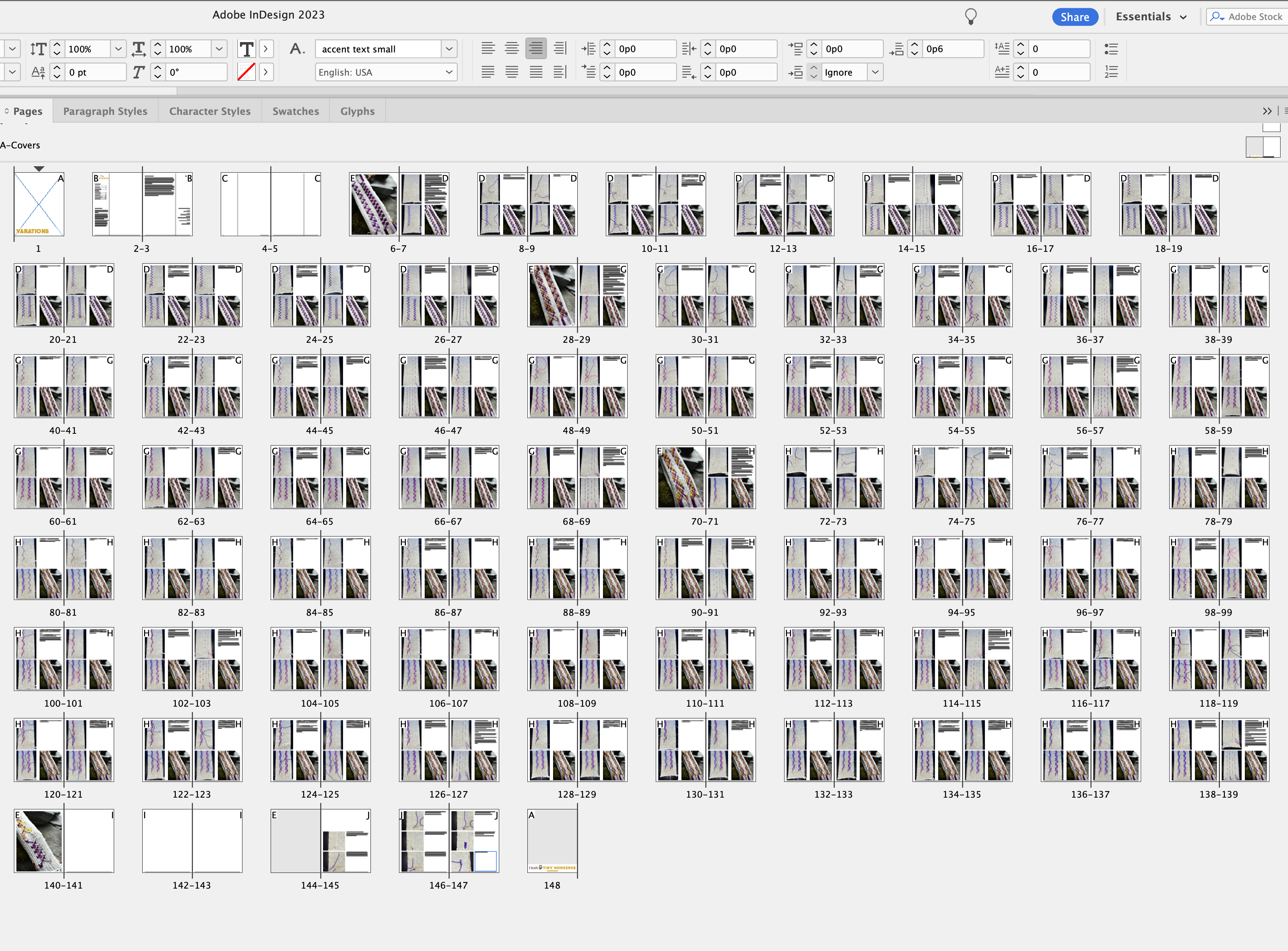Viewport: 1288px width, 951px height.
Task: Click the drop cap number of lines icon
Action: tap(1002, 49)
